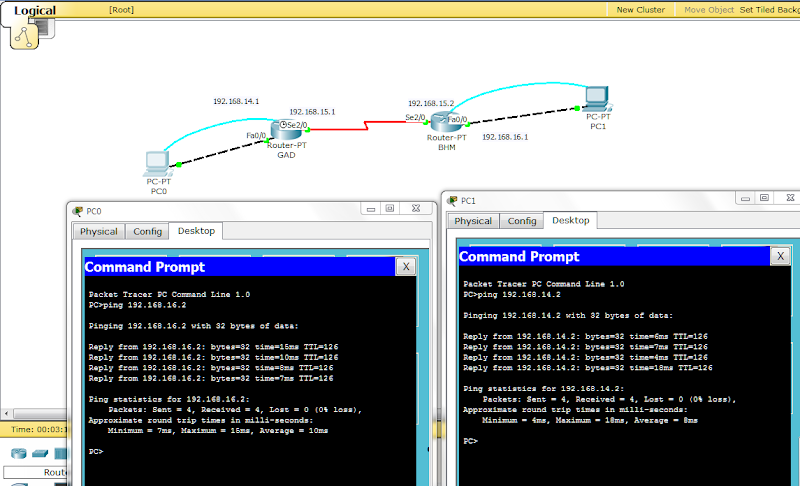
Task: Click the left arrow of the horizontal scrollbar
Action: pyautogui.click(x=6, y=414)
